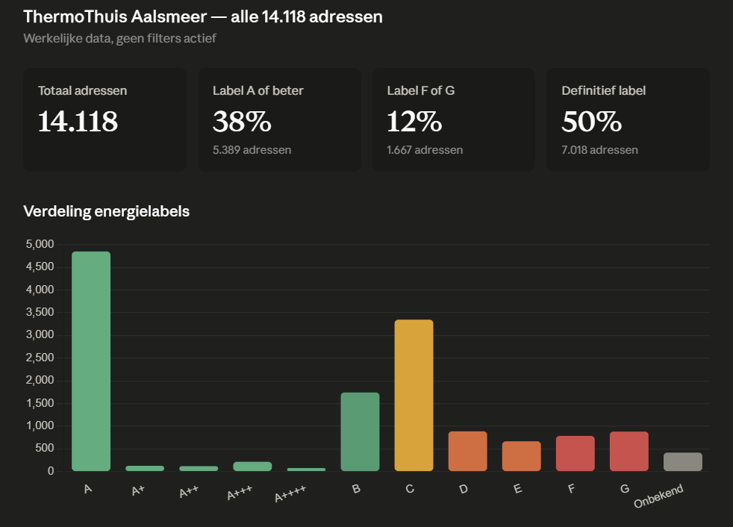Click the dark green B bar
Screen dimensions: 733x527
pyautogui.click(x=360, y=432)
